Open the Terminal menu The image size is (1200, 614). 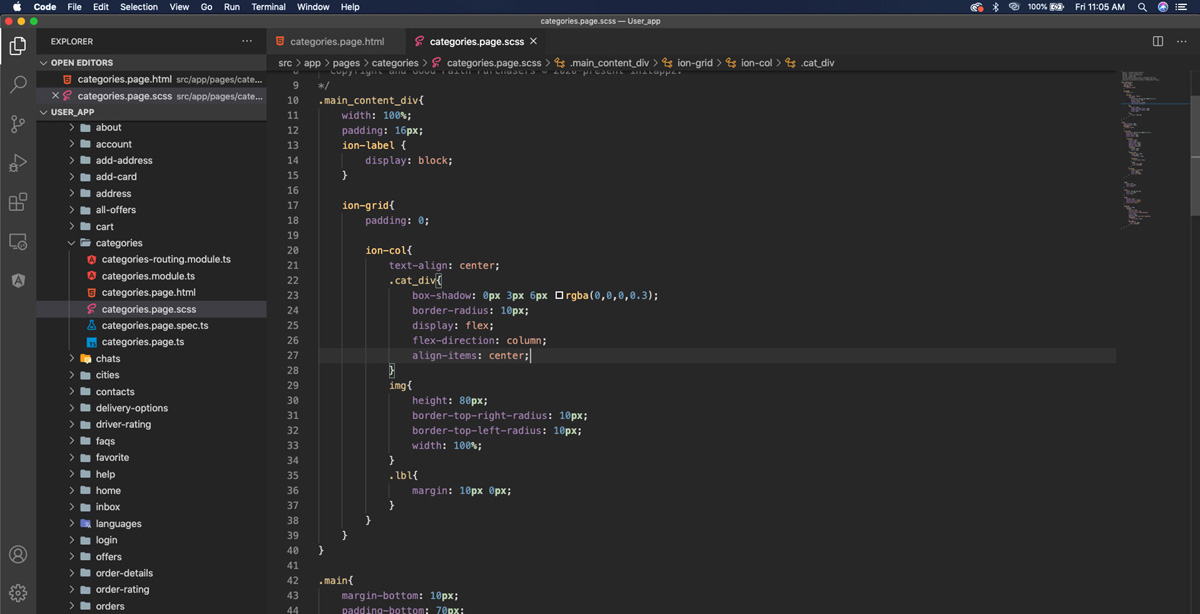pos(268,7)
